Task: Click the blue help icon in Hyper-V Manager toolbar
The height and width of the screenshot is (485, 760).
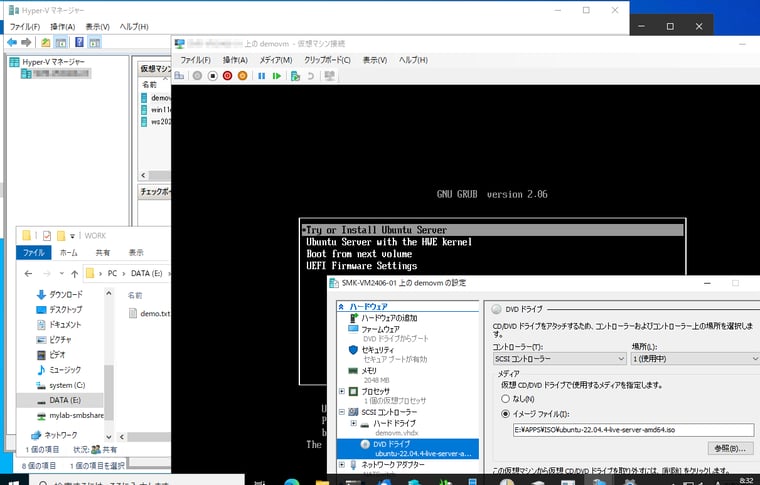Action: coord(79,43)
